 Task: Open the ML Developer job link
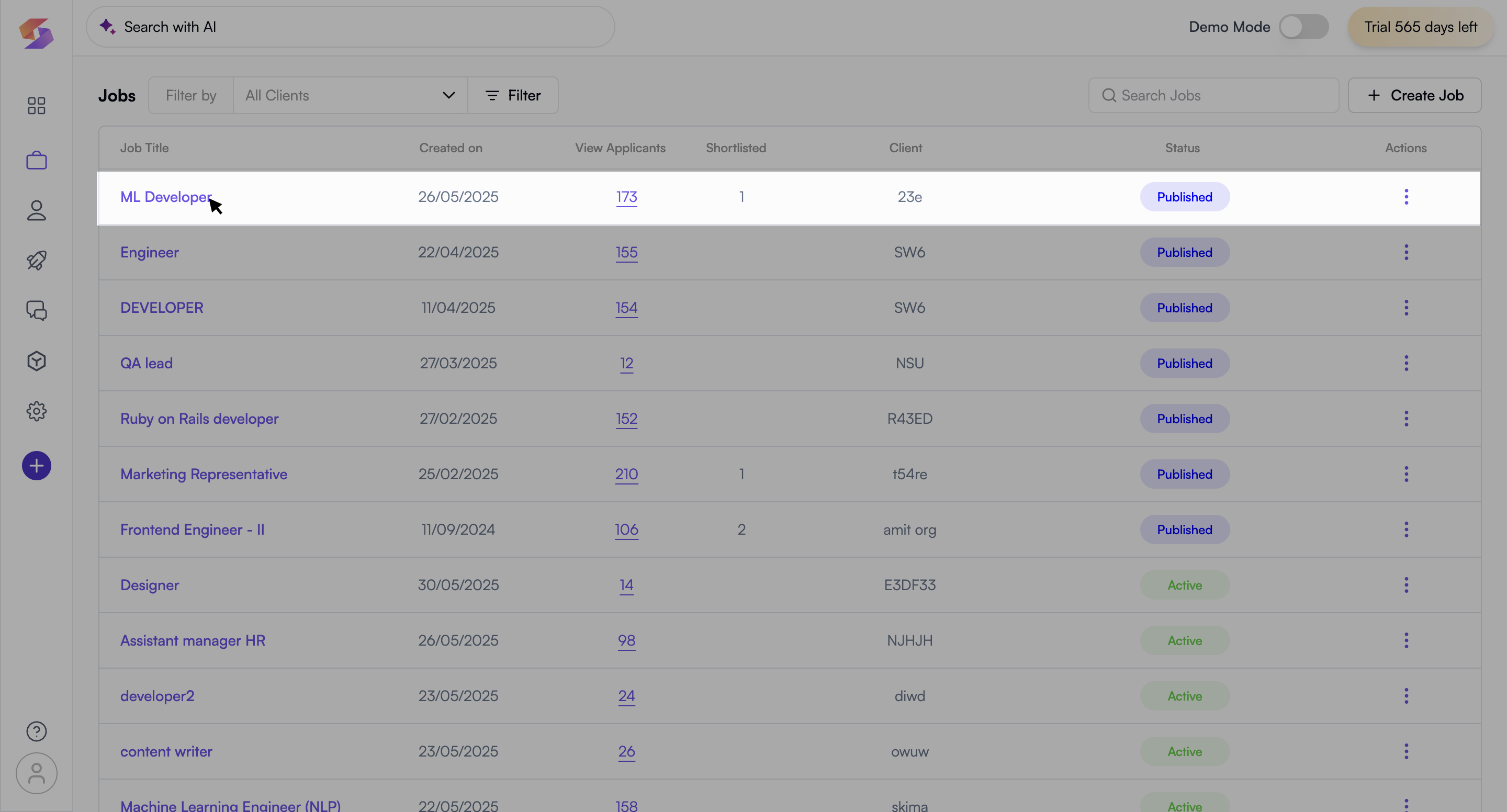point(166,197)
